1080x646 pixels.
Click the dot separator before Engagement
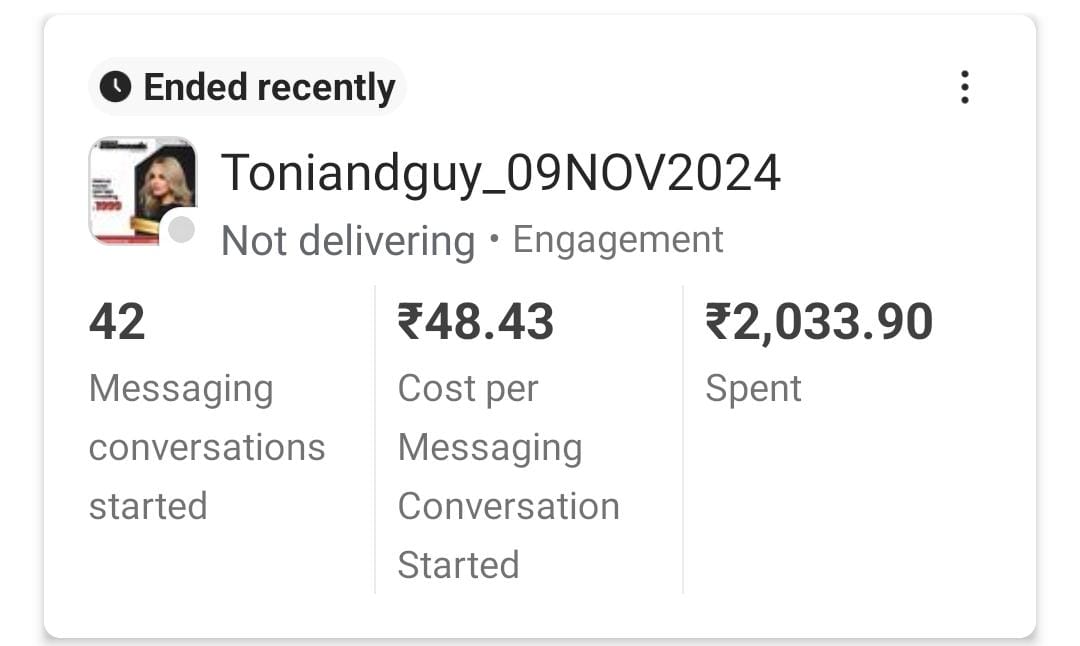tap(494, 240)
